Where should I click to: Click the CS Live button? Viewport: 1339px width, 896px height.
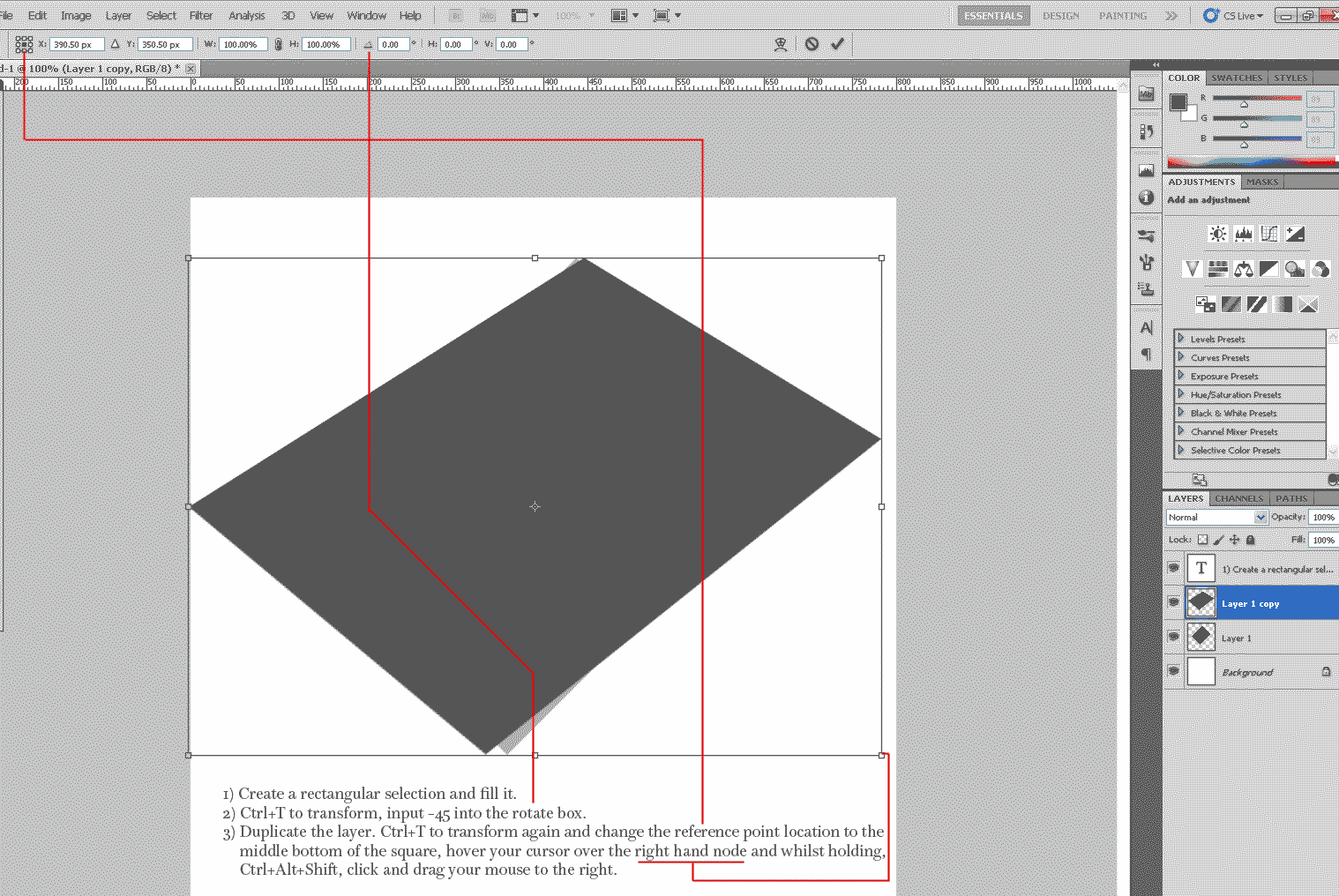pyautogui.click(x=1235, y=15)
